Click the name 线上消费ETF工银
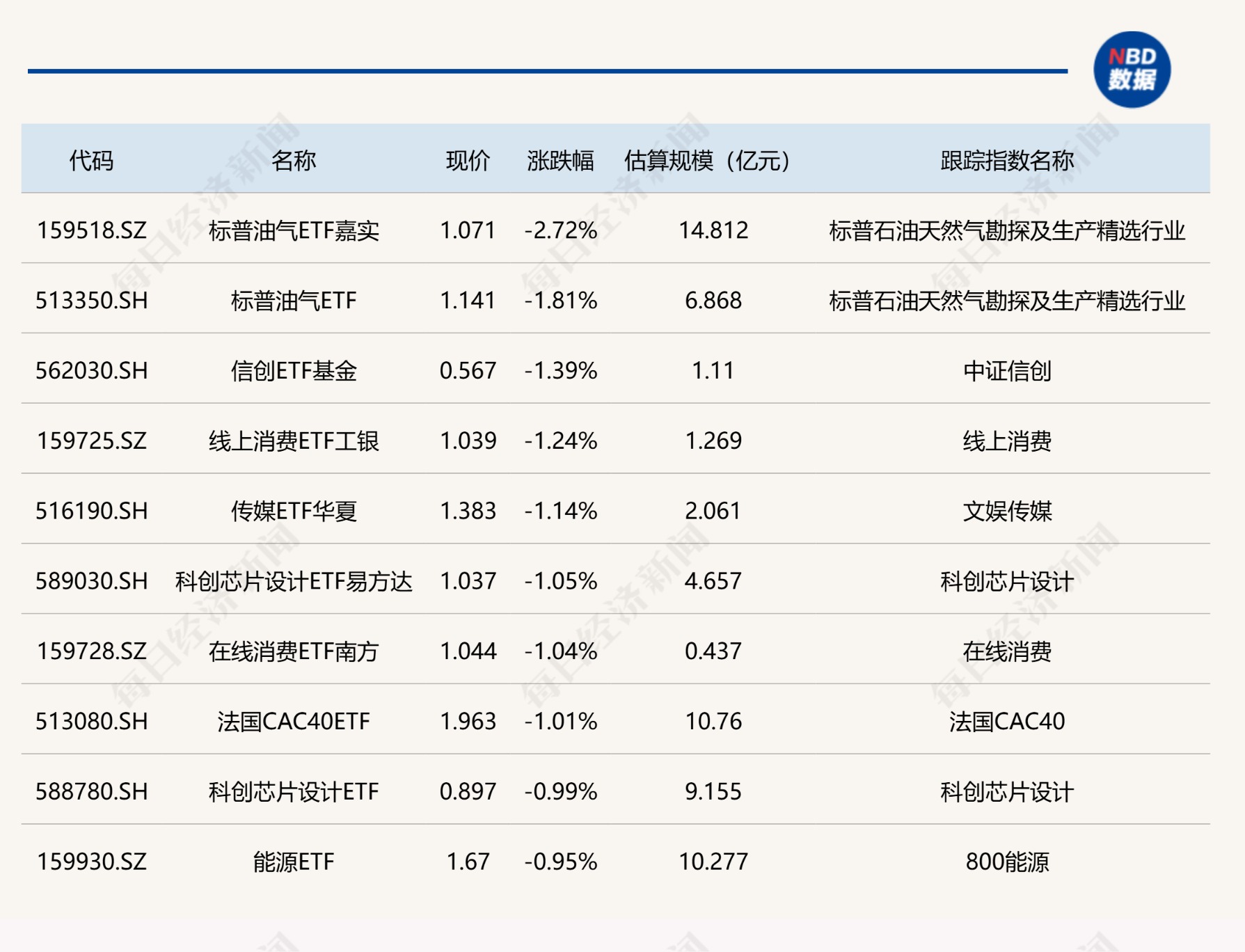The image size is (1245, 952). coord(294,441)
